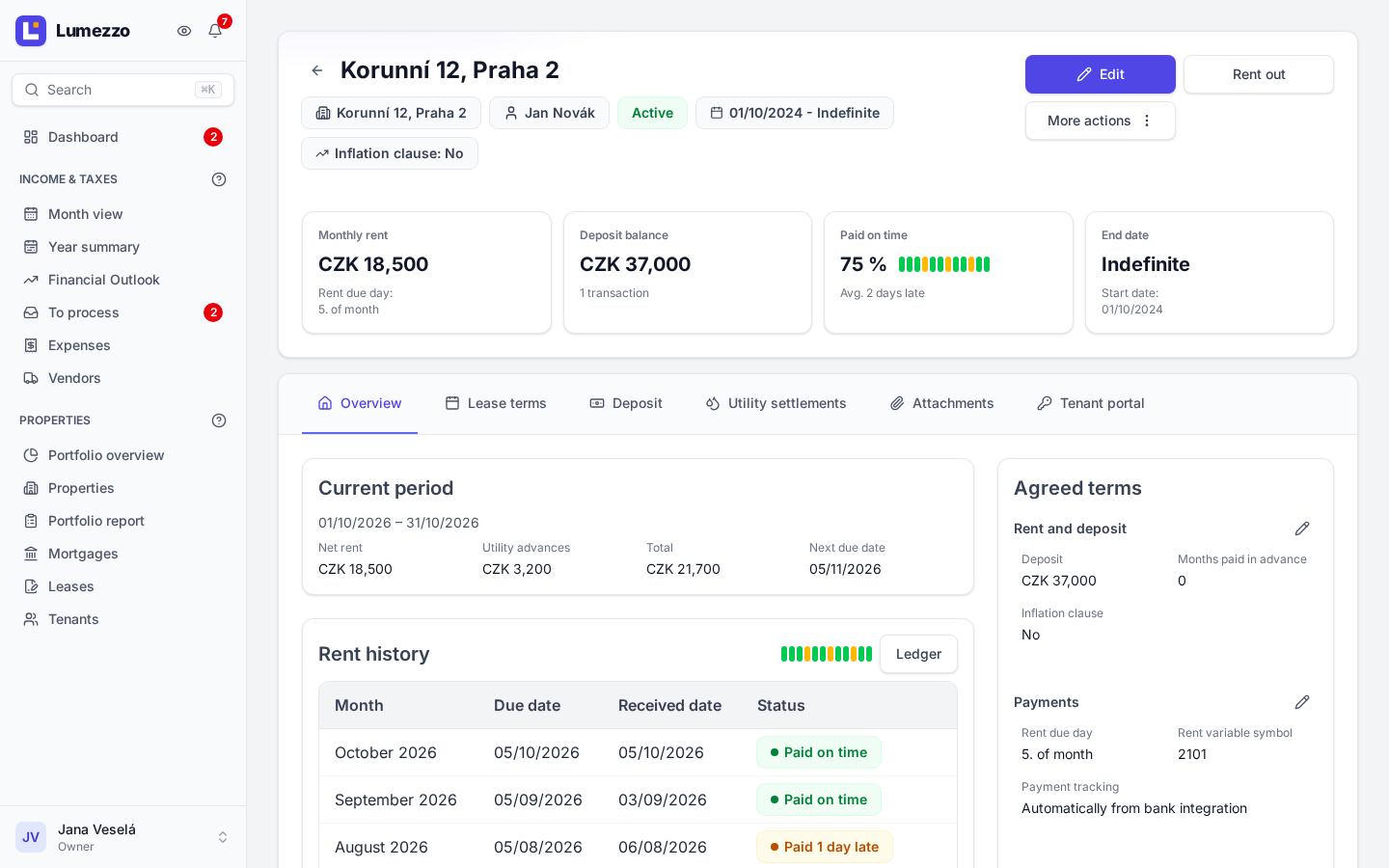Open notifications bell with 7 badge
Viewport: 1389px width, 868px height.
(215, 31)
